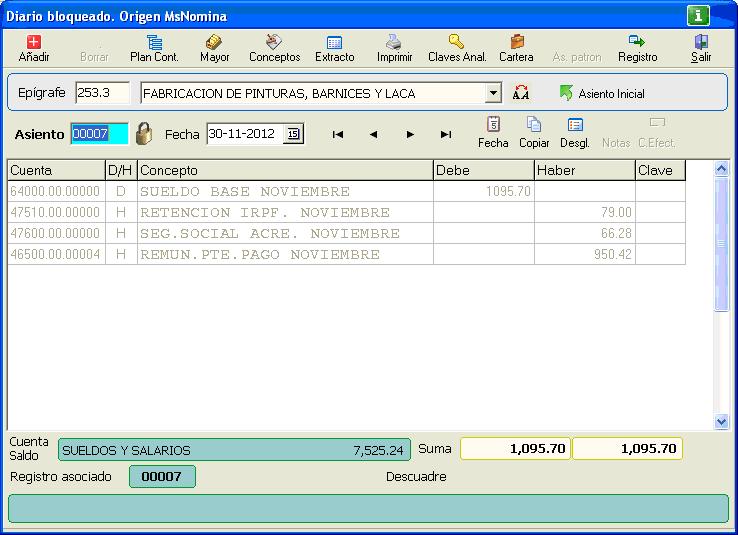The width and height of the screenshot is (738, 535).
Task: Click concept SEG.SOCIAL ACRE. NOVIEMBRE
Action: pos(285,233)
